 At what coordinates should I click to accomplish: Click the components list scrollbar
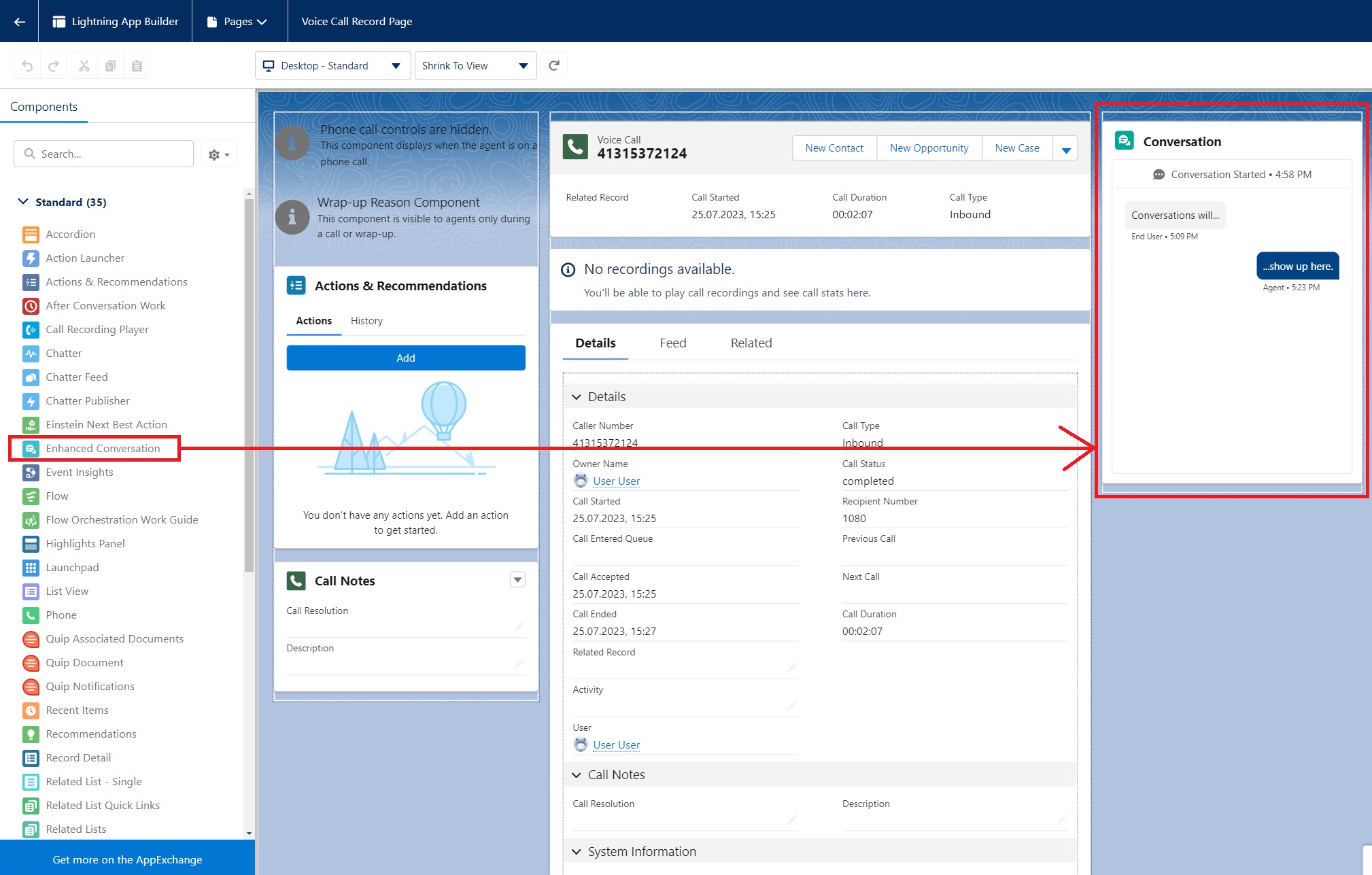(249, 384)
